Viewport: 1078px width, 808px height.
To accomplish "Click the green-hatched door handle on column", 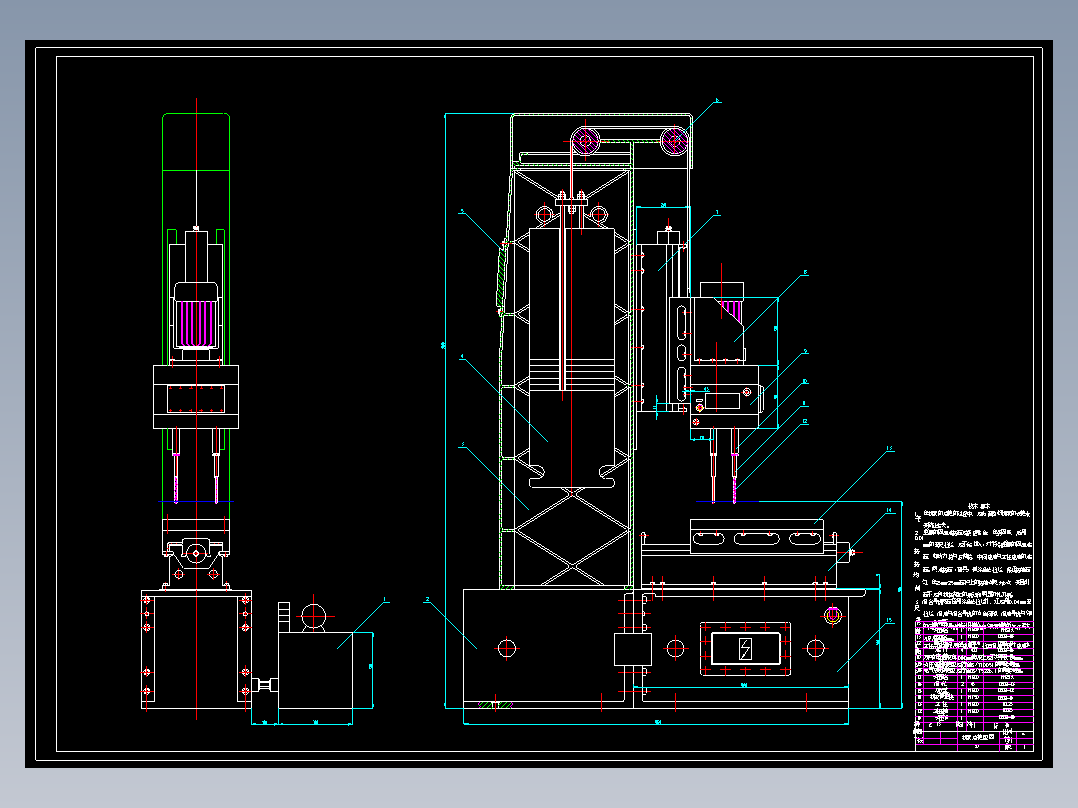I will 503,276.
